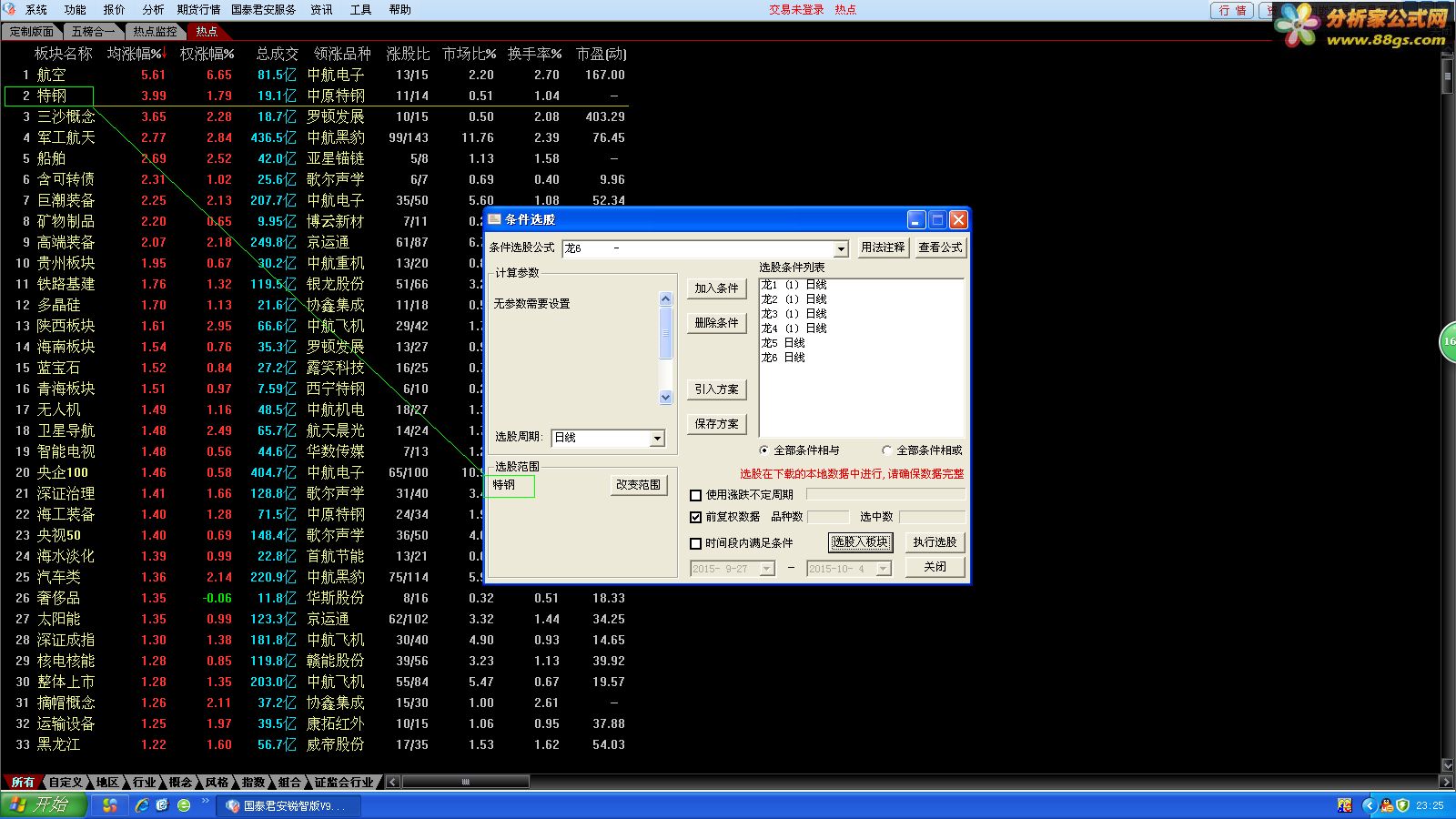Switch to 热点监控 tab

pos(155,32)
